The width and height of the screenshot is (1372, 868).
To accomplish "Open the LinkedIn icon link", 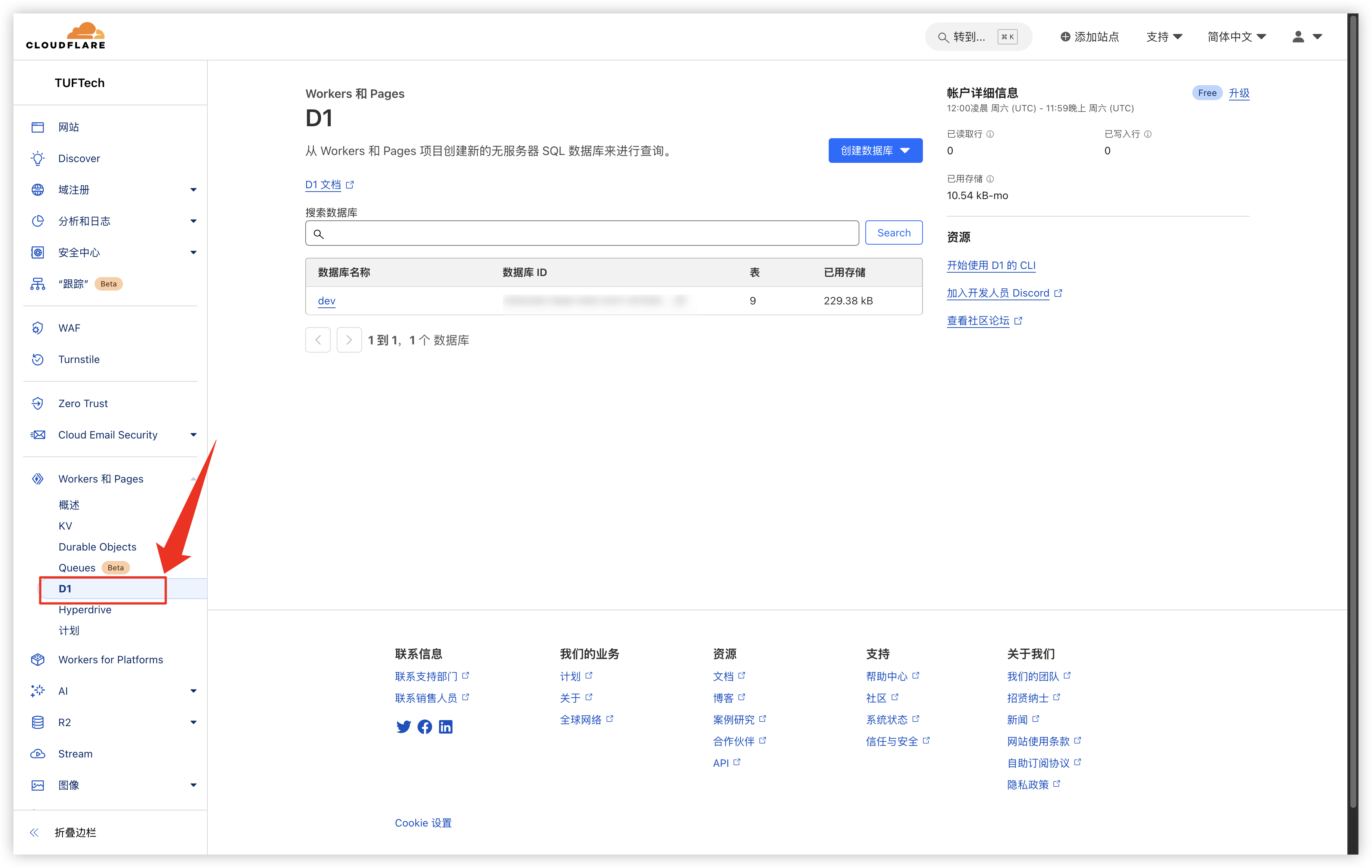I will 445,727.
